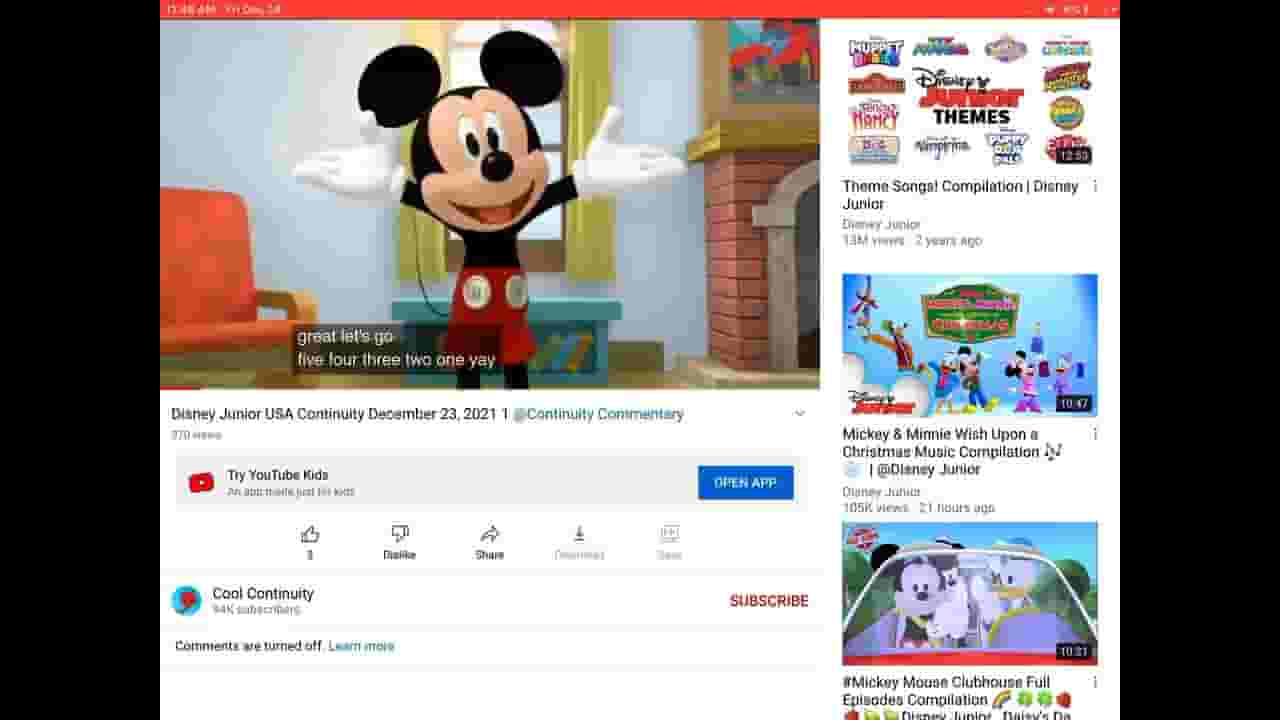The image size is (1280, 720).
Task: Tap the Download icon
Action: (x=579, y=534)
